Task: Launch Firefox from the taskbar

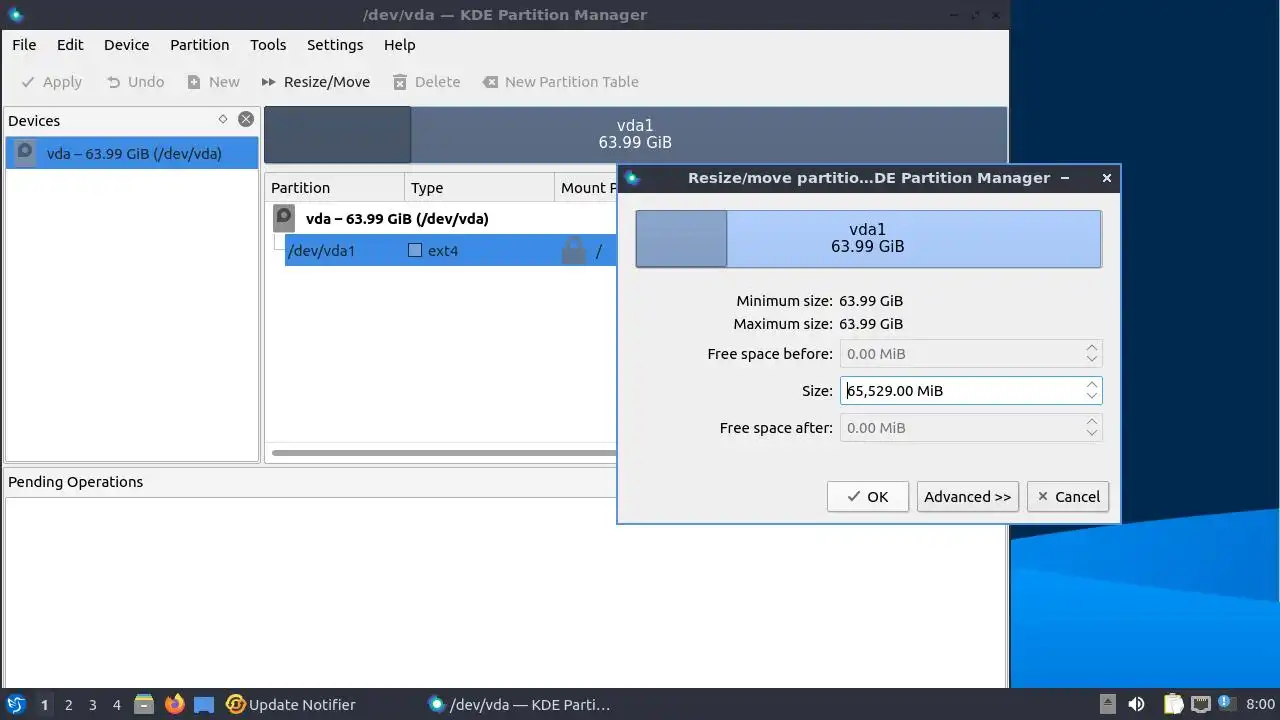Action: click(174, 705)
